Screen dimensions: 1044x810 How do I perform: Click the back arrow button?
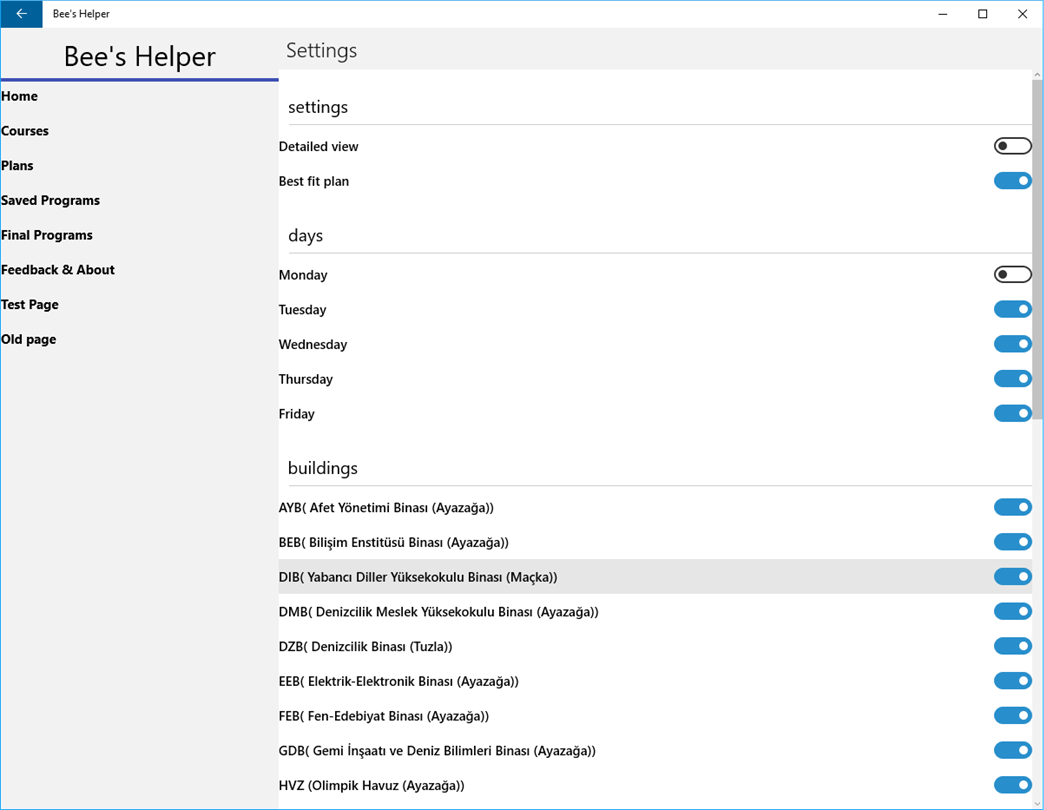[21, 14]
